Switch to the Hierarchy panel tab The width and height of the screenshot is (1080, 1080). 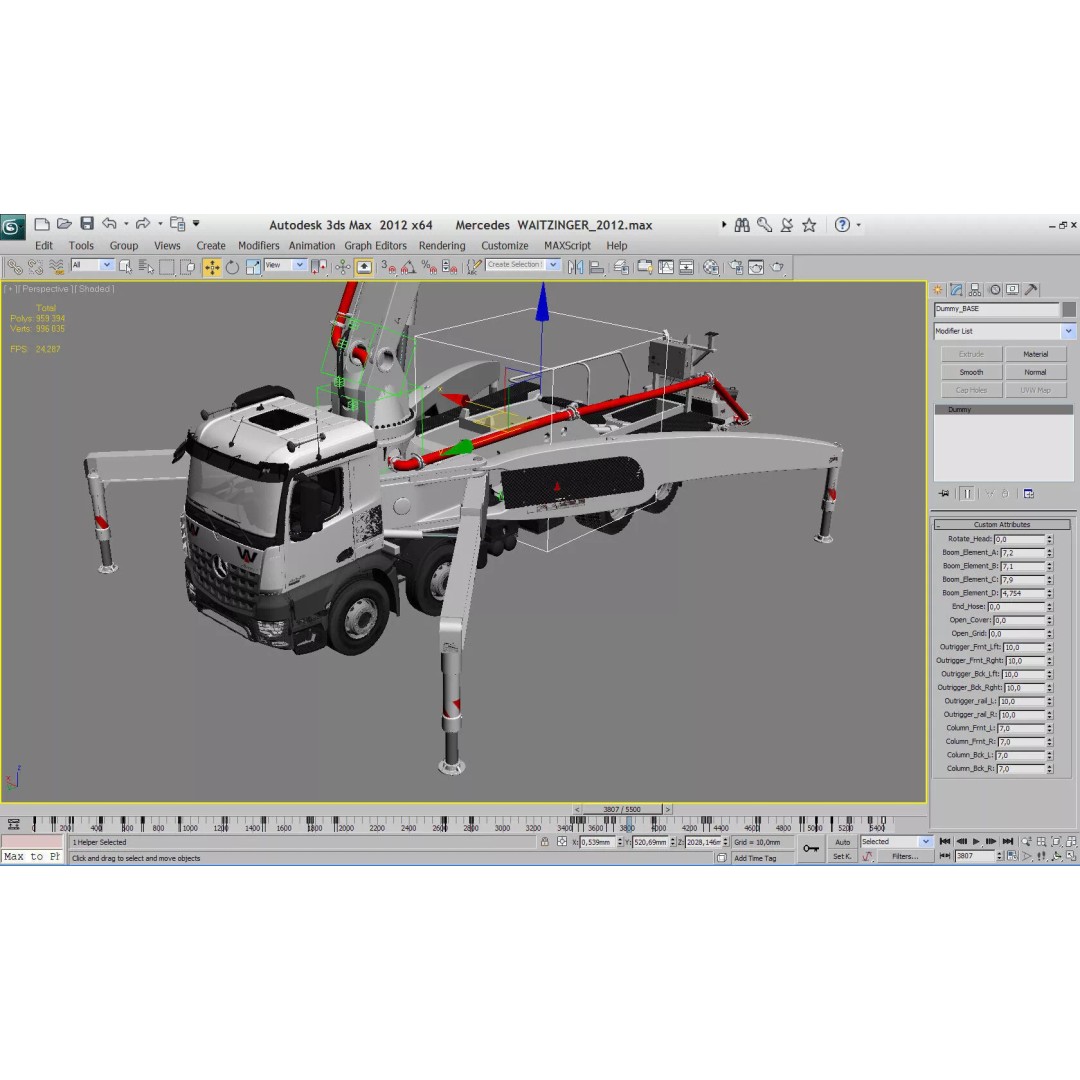coord(975,290)
